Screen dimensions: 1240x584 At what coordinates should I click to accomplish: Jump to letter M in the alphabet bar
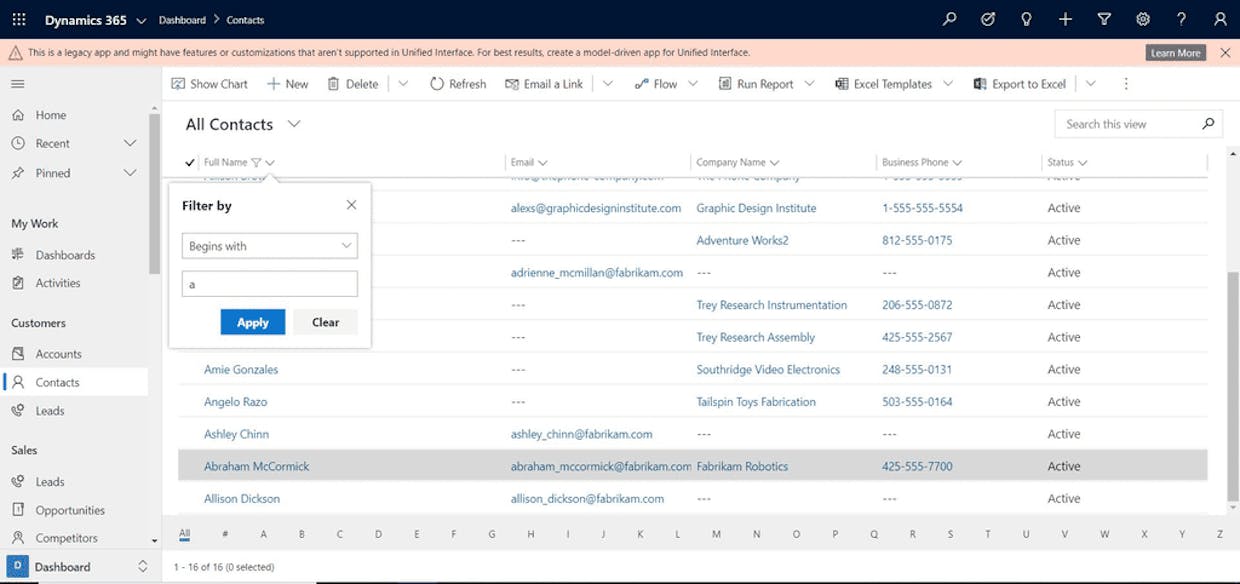[717, 534]
